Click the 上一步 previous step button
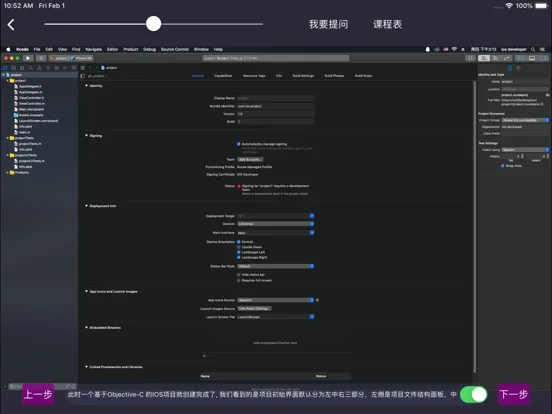This screenshot has height=414, width=552. [x=38, y=394]
